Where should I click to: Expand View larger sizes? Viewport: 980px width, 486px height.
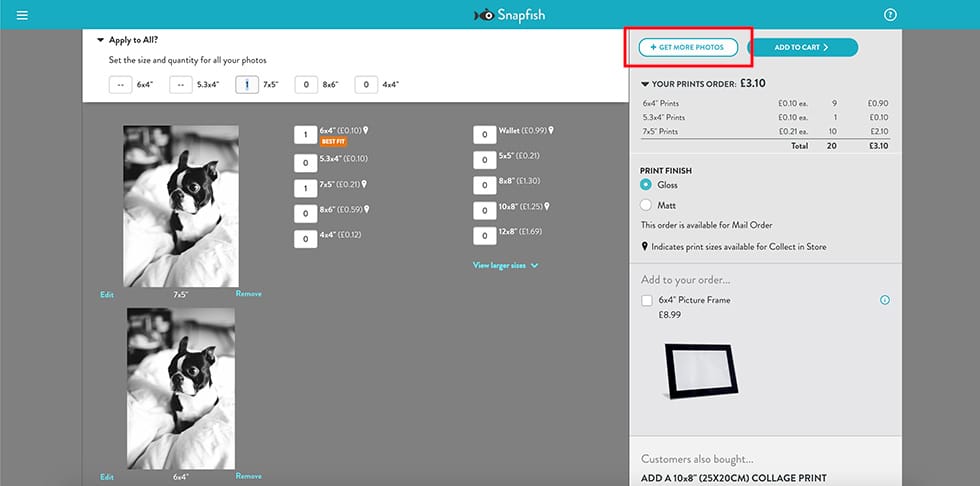tap(506, 266)
